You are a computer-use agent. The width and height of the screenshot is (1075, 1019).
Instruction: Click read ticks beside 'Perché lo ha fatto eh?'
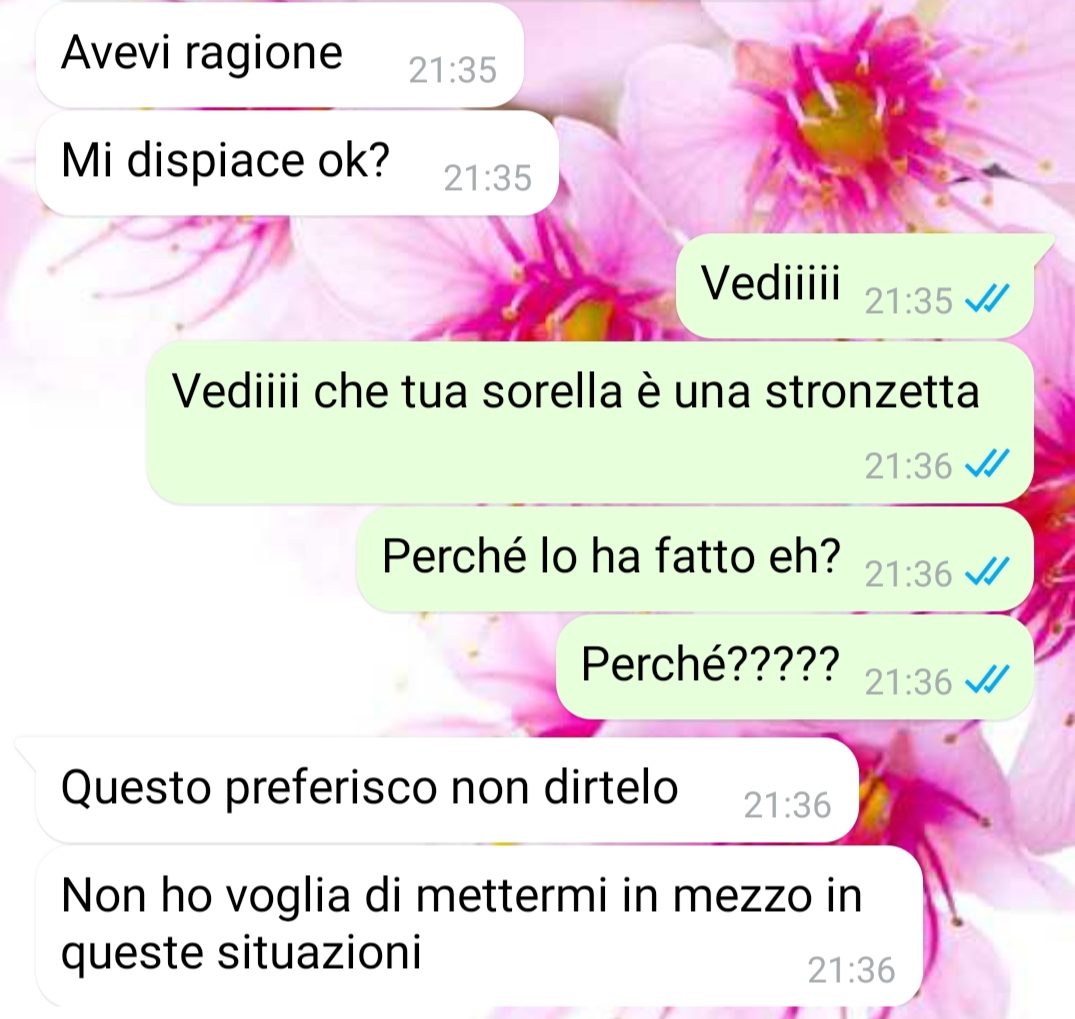[987, 573]
